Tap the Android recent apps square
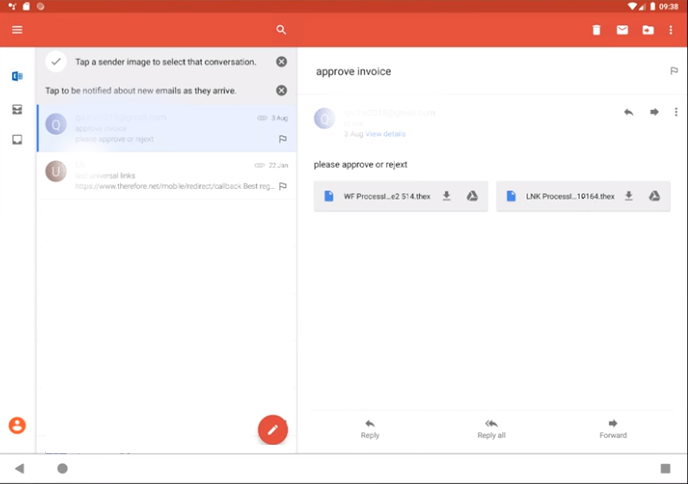 [x=665, y=468]
